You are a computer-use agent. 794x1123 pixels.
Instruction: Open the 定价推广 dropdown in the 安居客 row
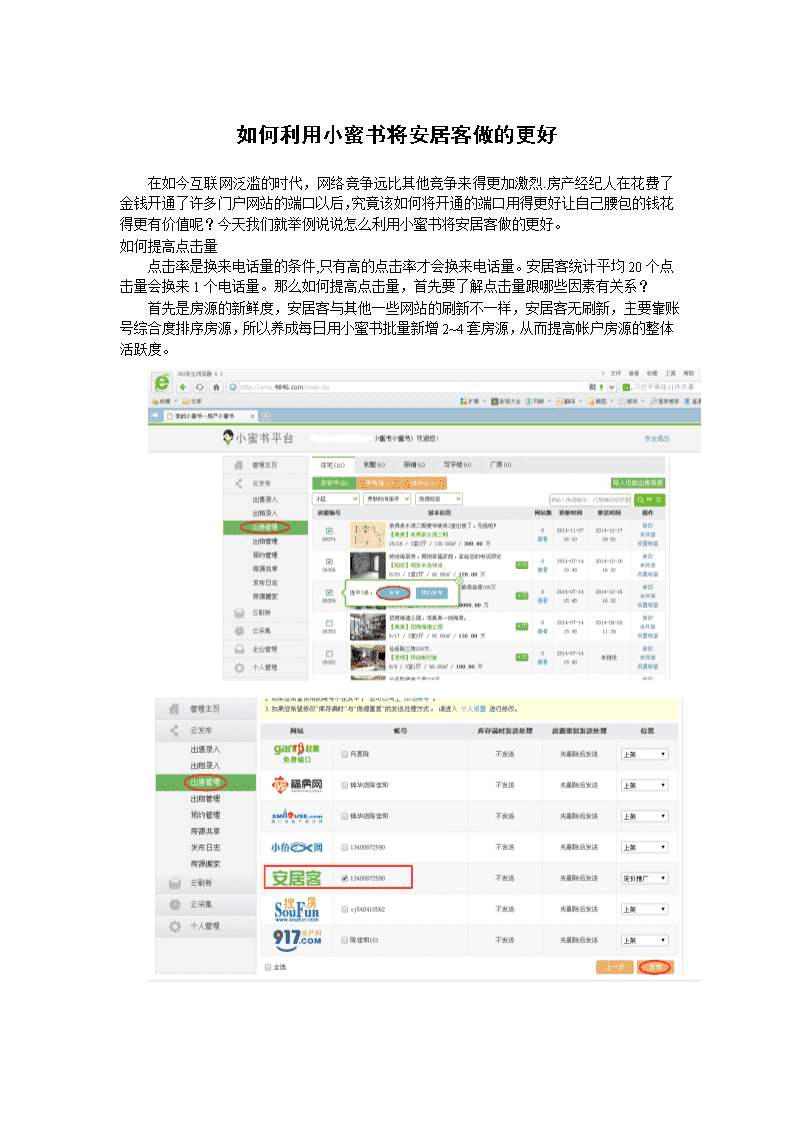click(x=644, y=878)
